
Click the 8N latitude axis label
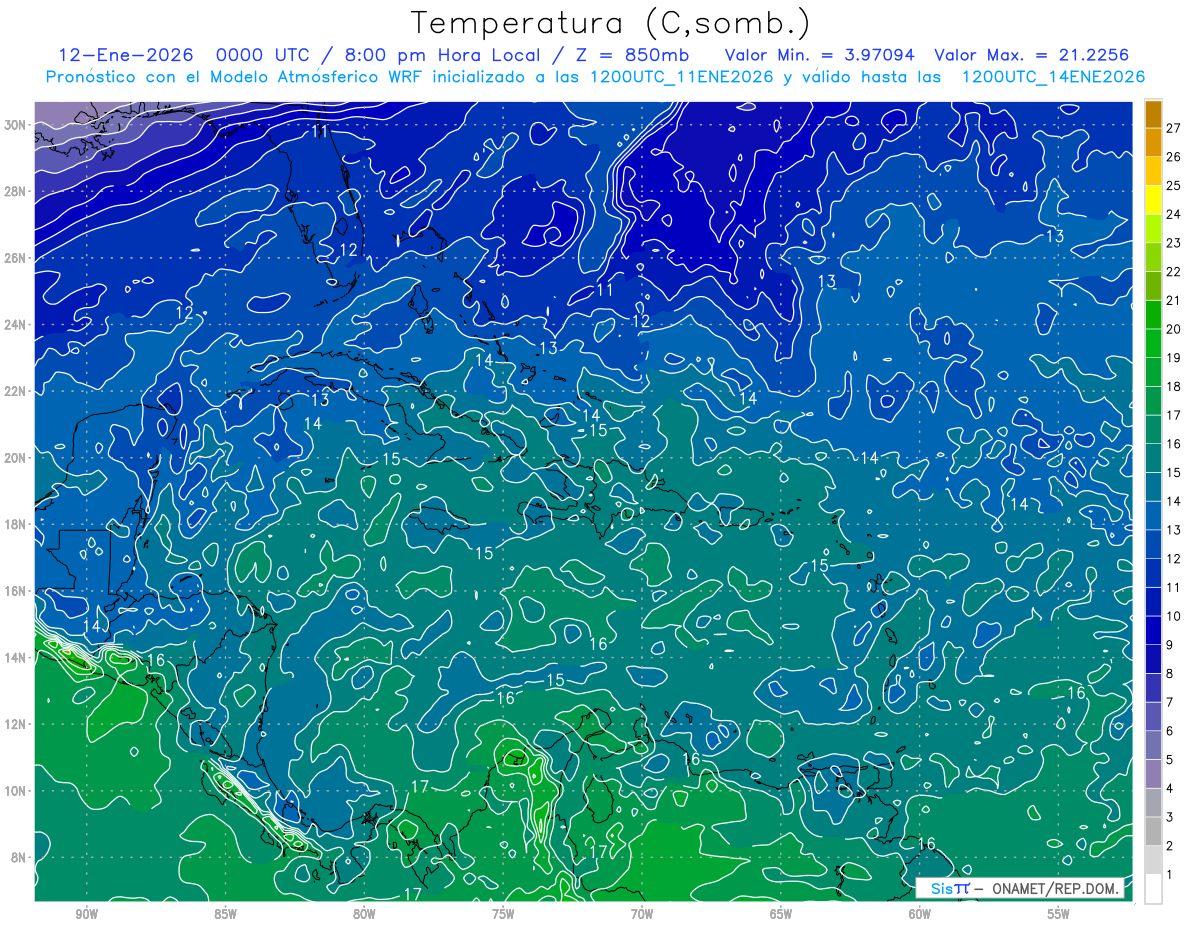coord(20,857)
